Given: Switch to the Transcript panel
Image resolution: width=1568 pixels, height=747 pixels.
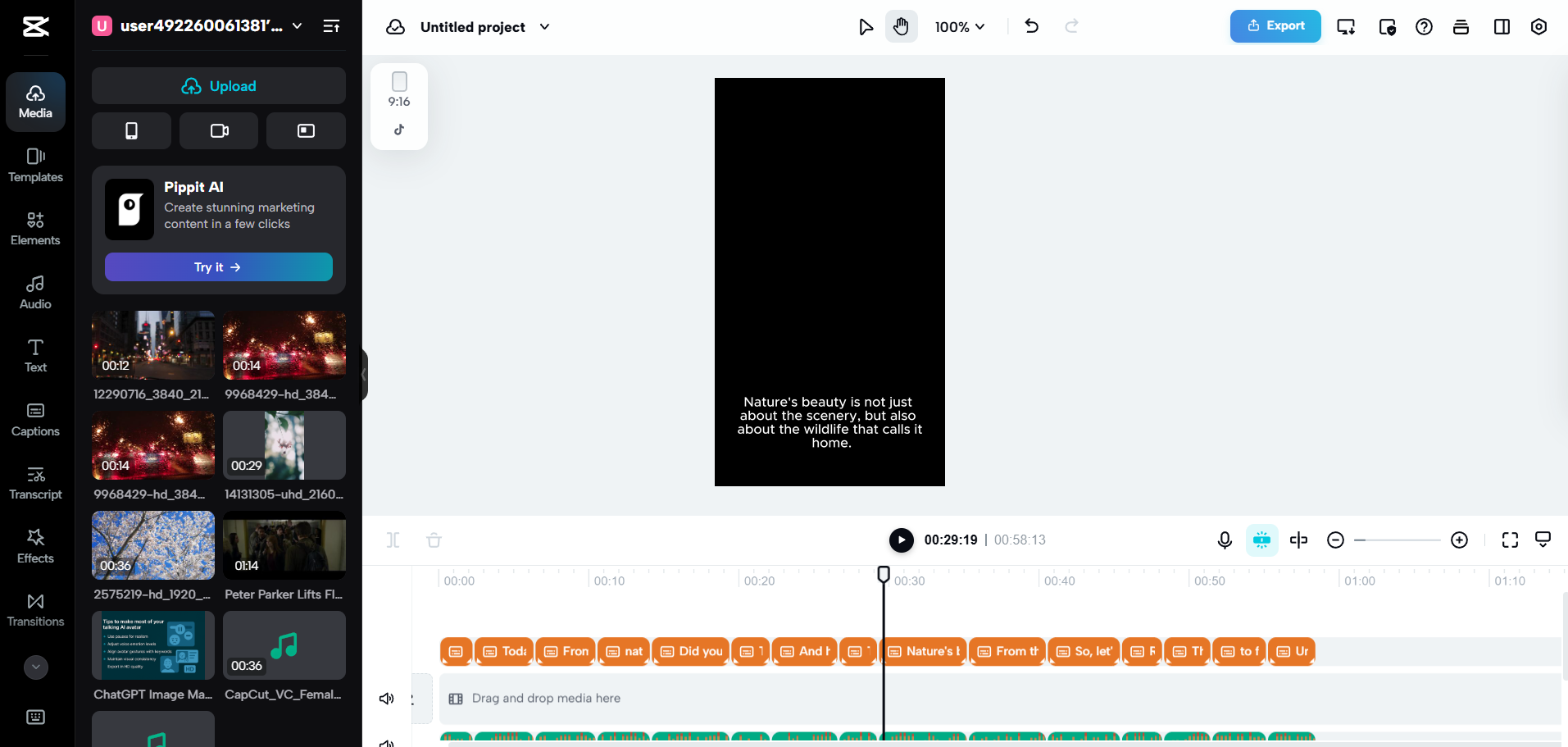Looking at the screenshot, I should coord(35,481).
